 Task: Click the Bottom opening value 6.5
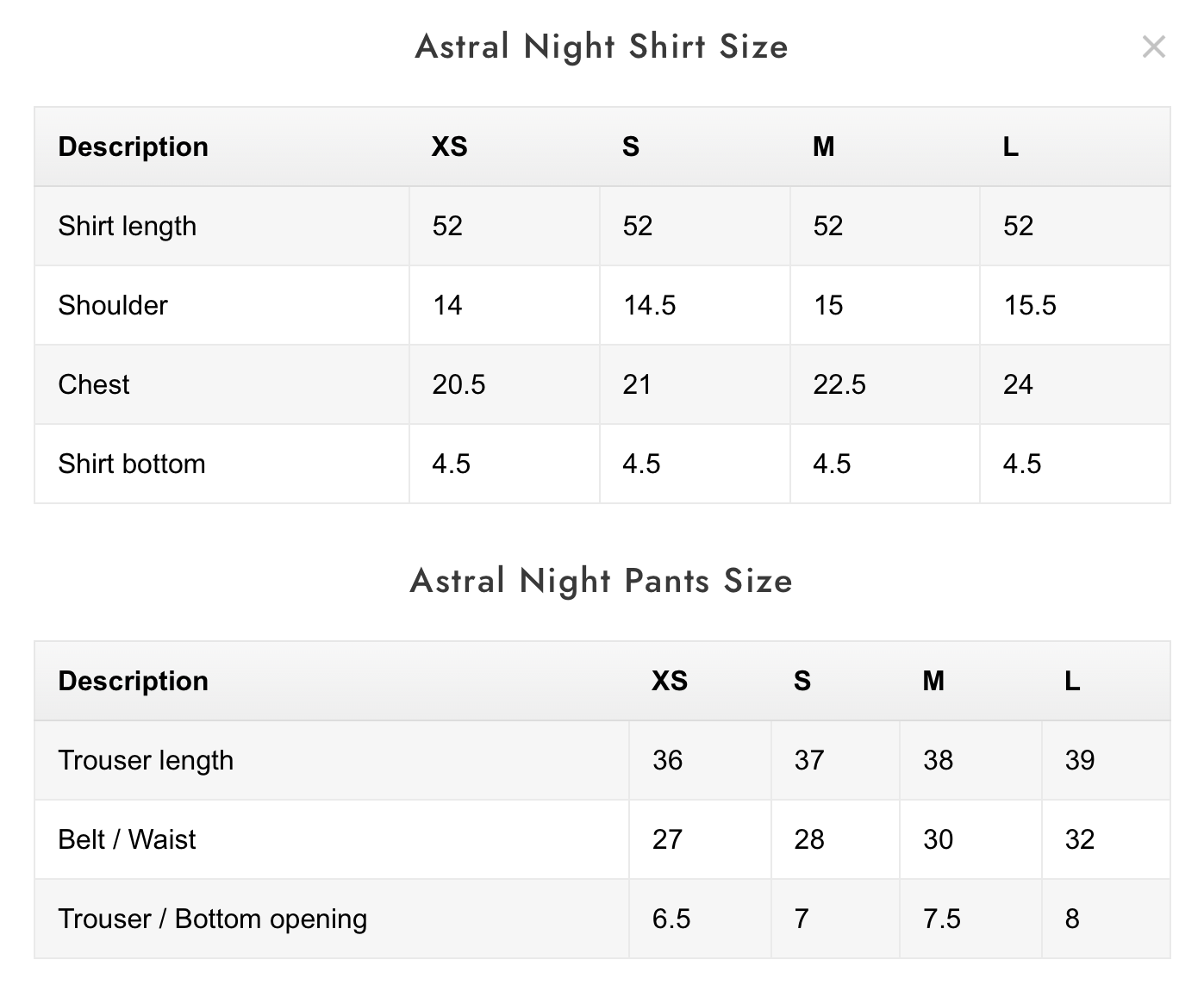point(671,919)
